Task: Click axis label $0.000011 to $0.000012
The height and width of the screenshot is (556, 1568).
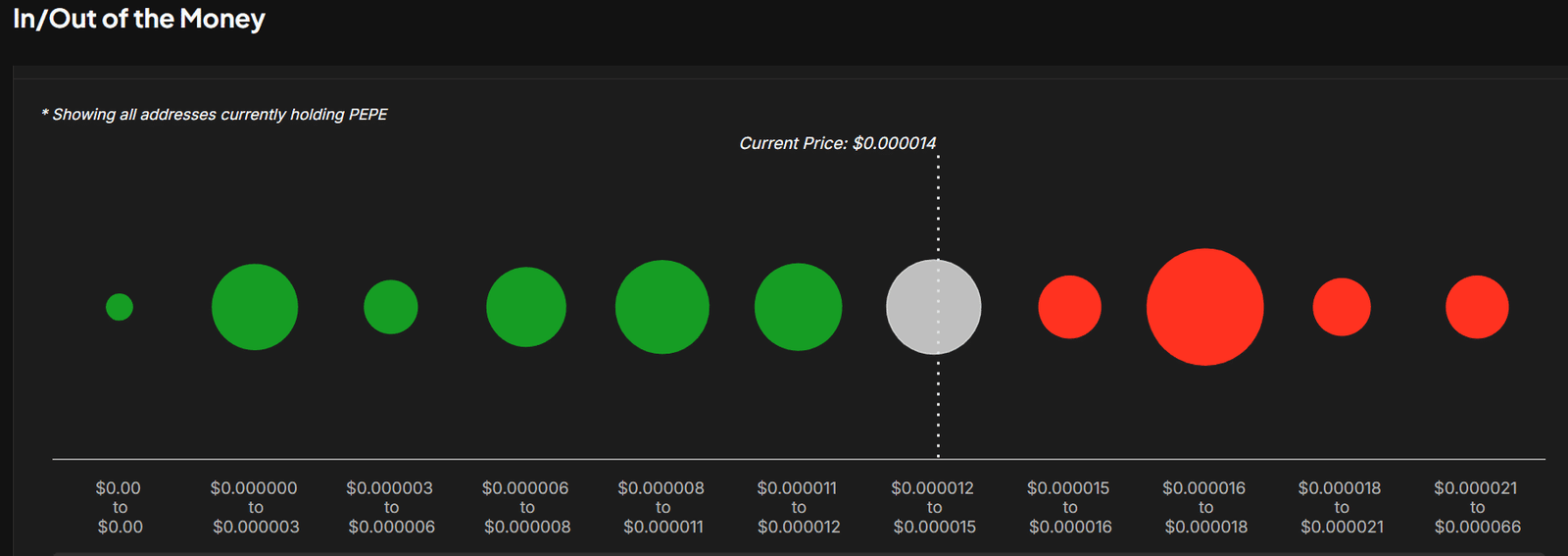Action: point(799,507)
